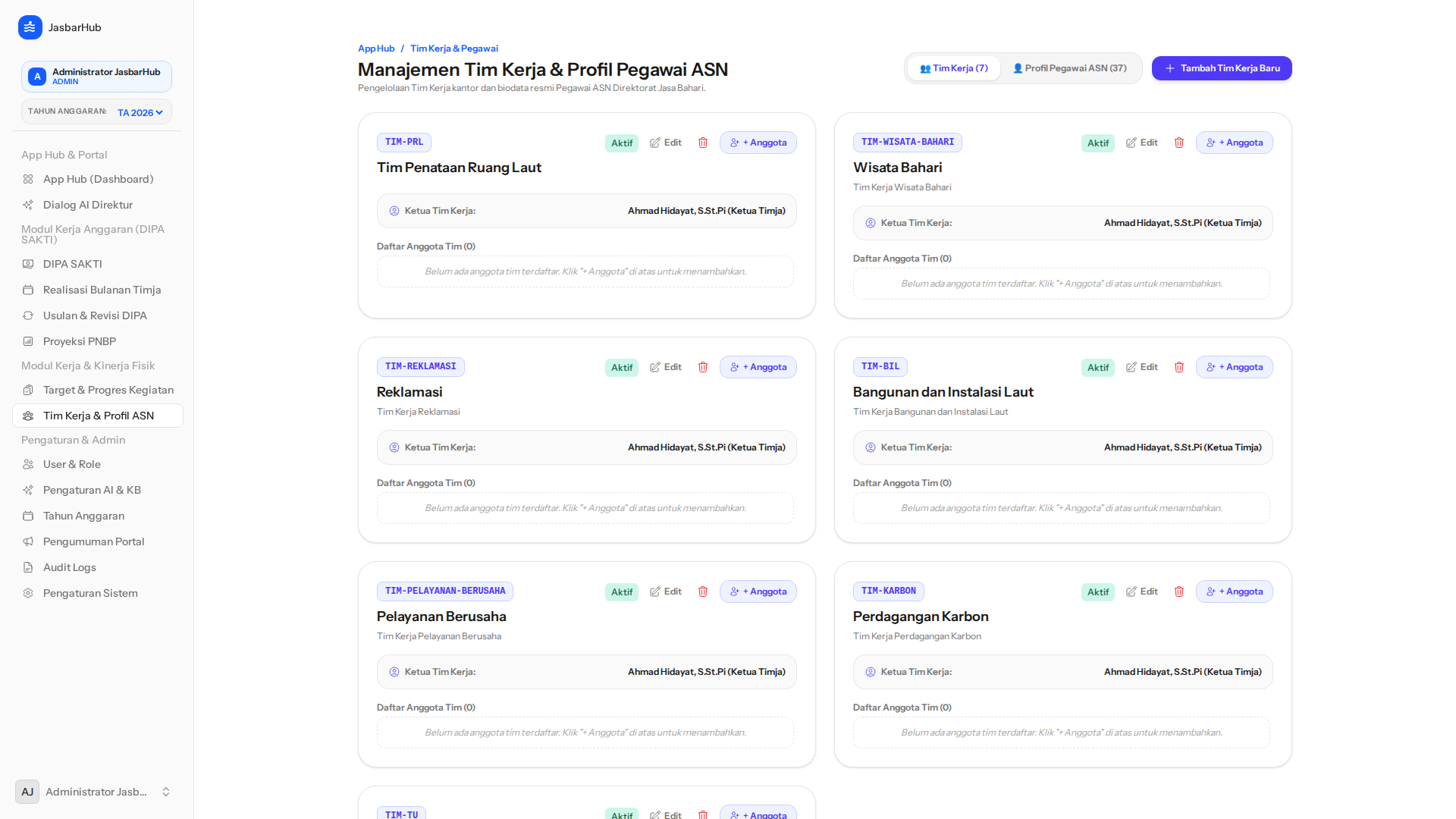Follow the App Hub breadcrumb link

[x=376, y=49]
